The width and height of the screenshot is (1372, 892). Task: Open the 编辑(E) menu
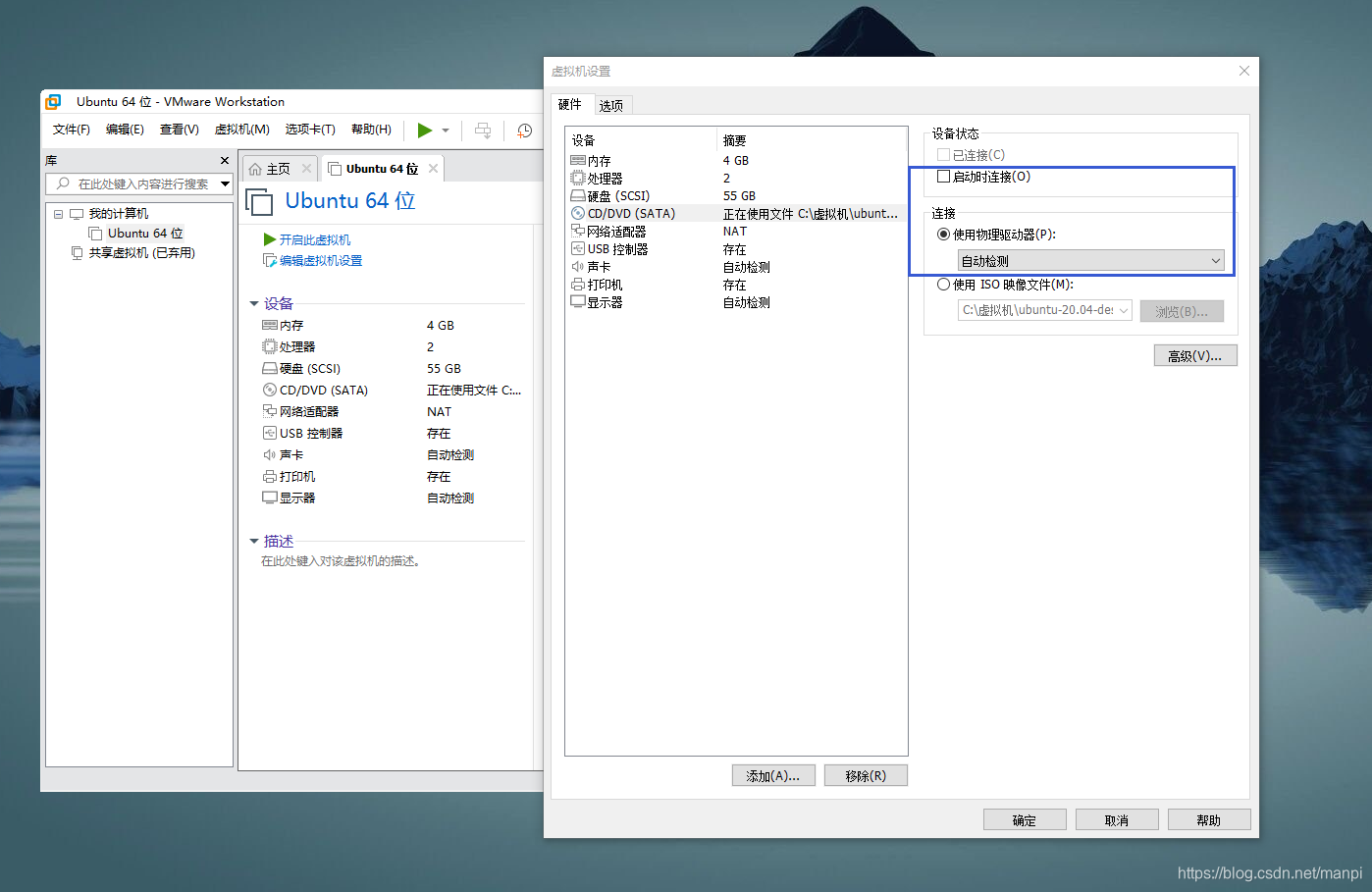click(x=125, y=130)
